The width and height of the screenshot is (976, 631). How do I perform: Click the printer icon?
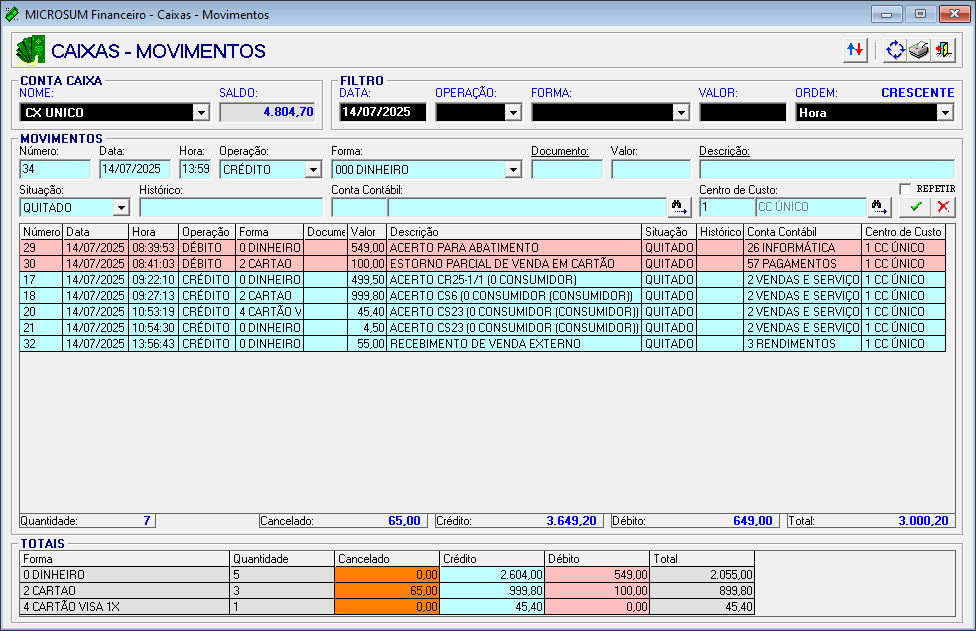919,50
